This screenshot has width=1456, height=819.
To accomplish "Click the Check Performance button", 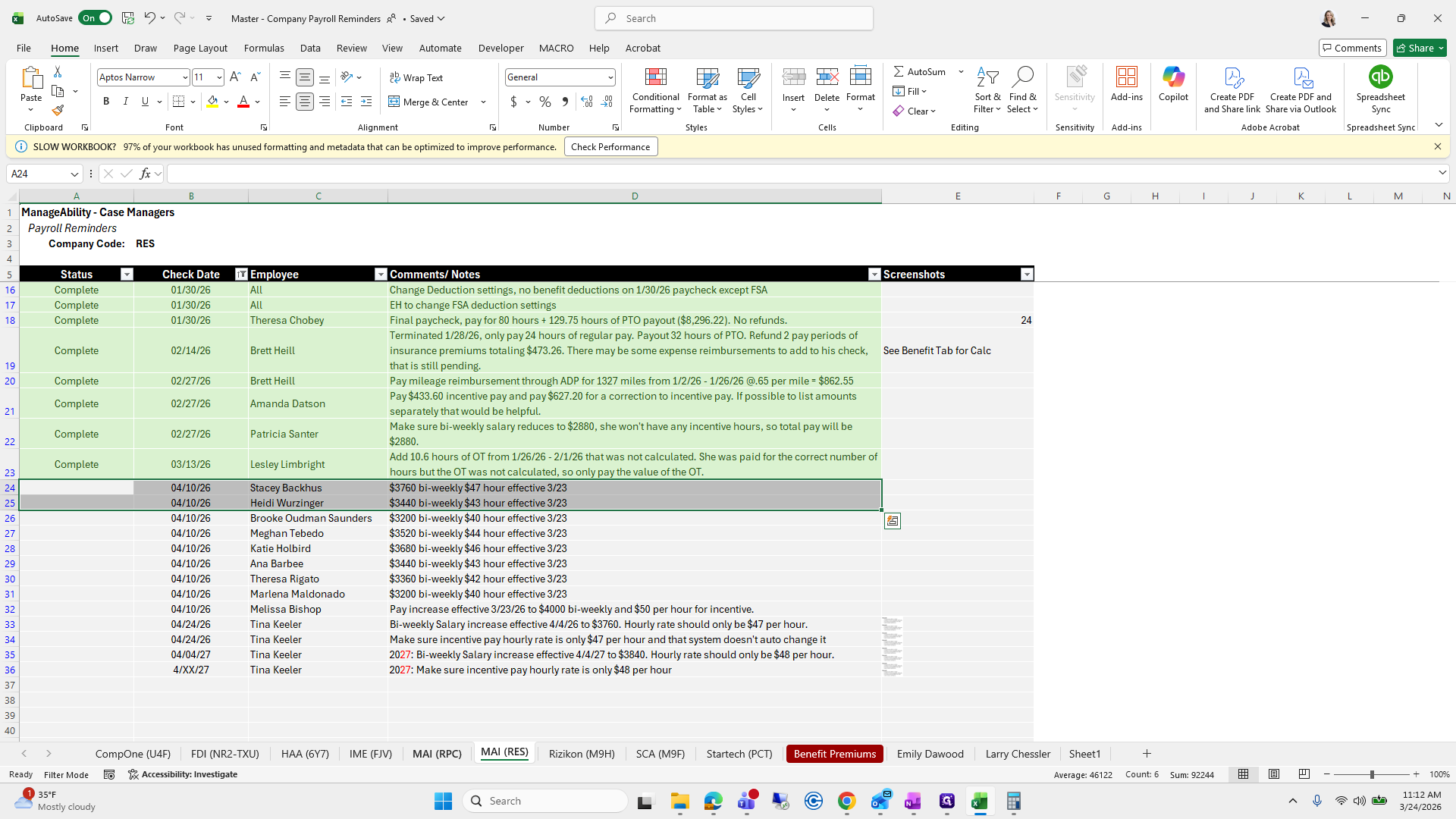I will click(x=610, y=147).
